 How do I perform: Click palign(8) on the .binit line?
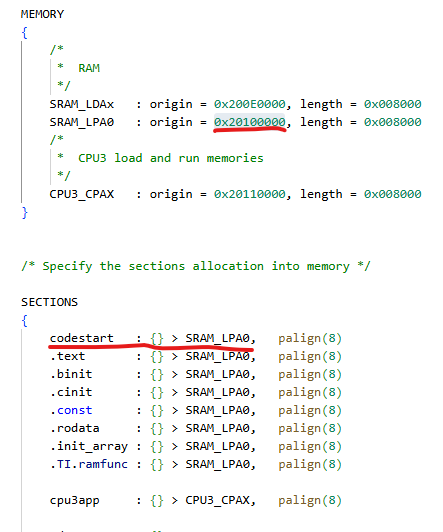pos(310,374)
